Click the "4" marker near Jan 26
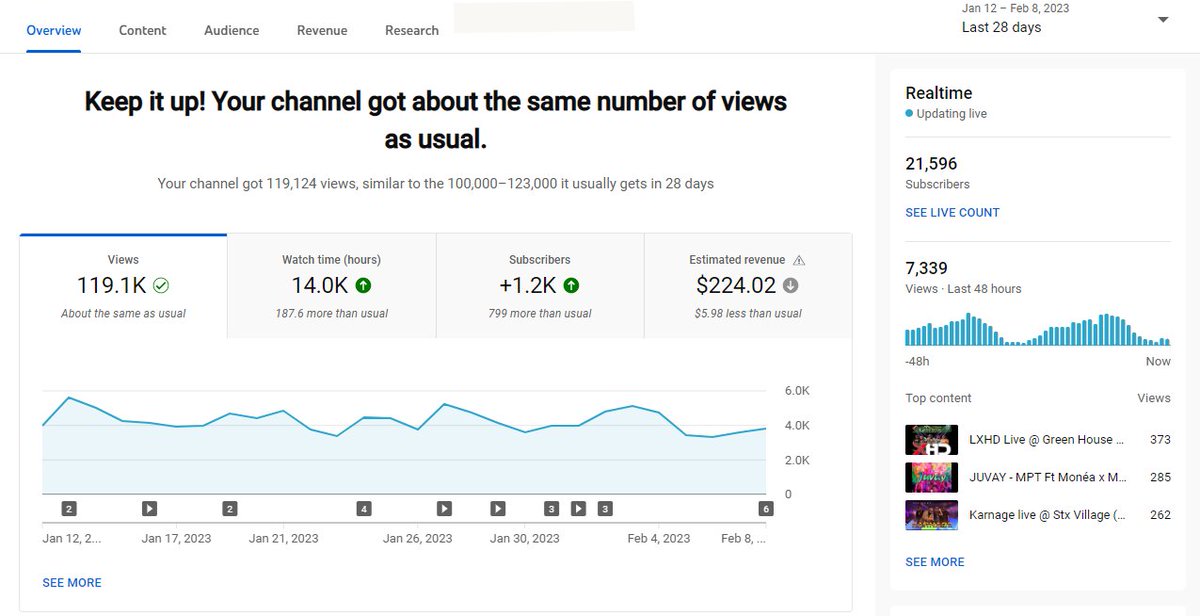 click(364, 508)
